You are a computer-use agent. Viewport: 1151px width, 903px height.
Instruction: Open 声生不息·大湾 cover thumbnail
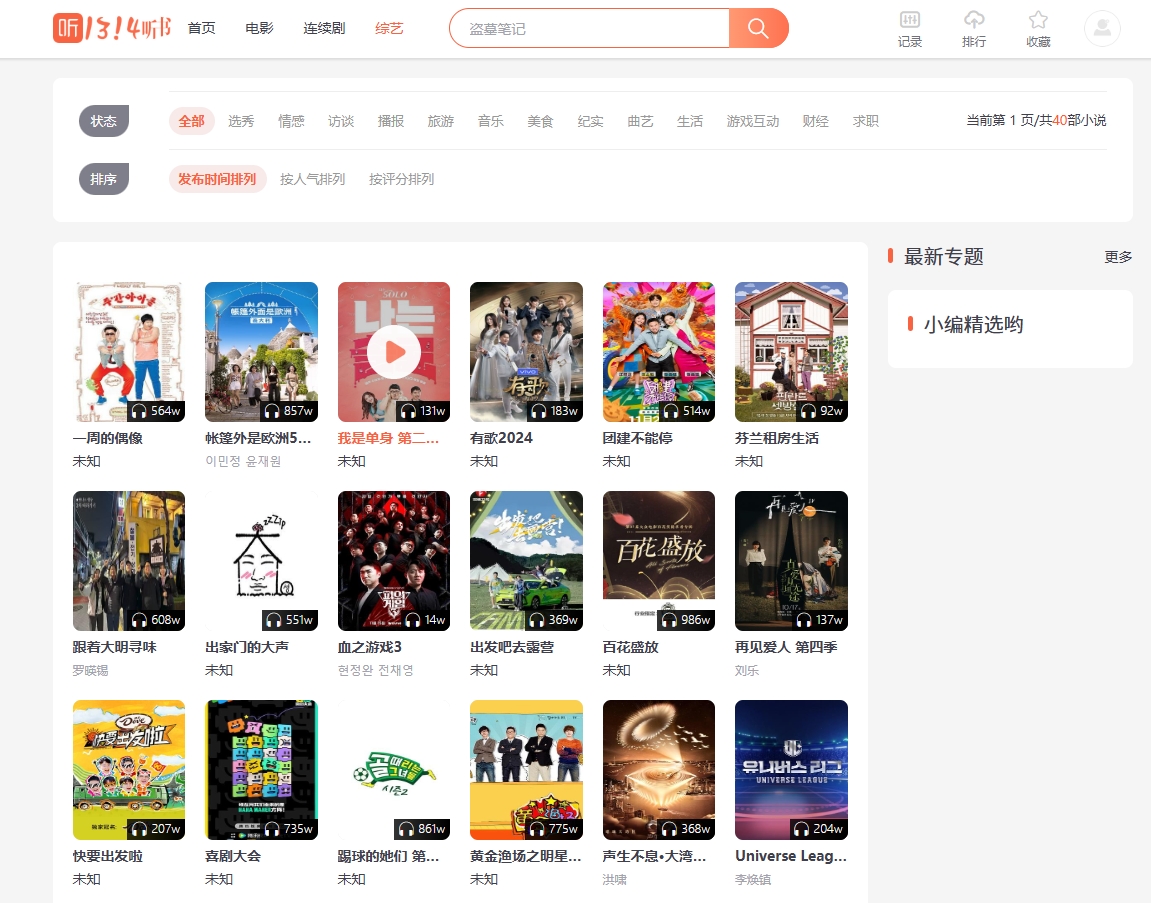(x=658, y=770)
